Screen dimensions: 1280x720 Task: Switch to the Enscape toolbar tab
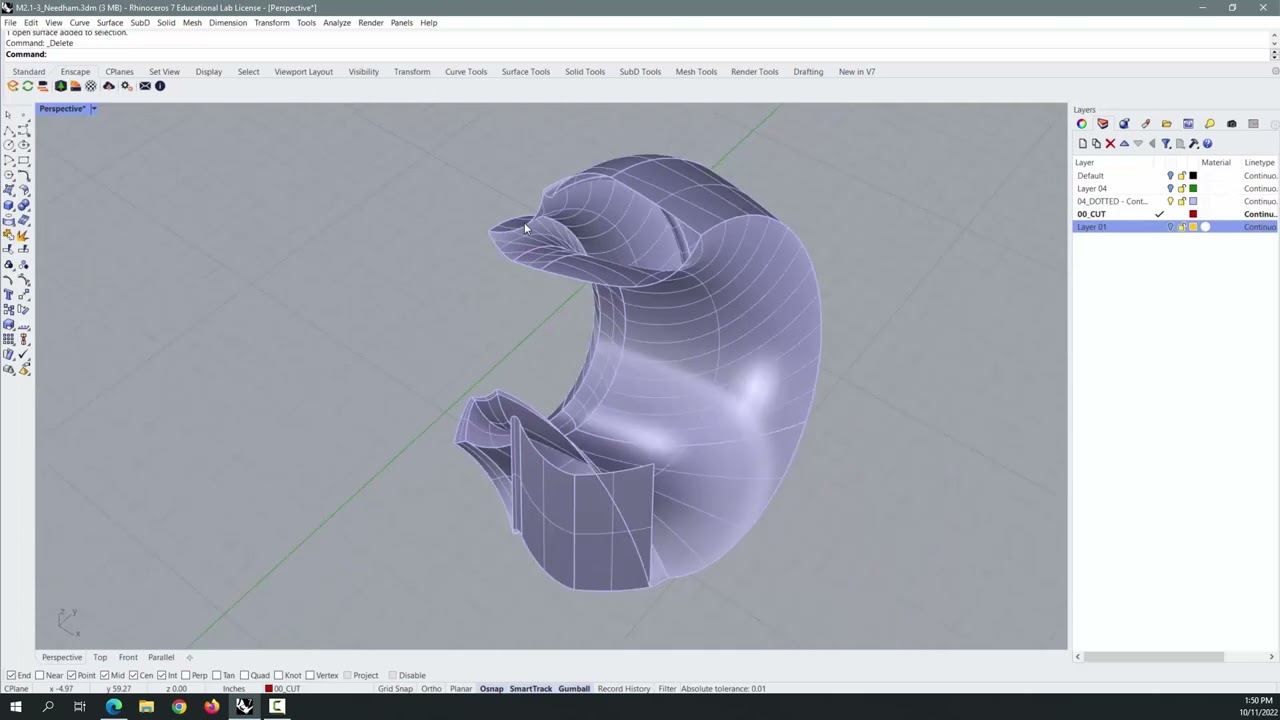[x=75, y=72]
